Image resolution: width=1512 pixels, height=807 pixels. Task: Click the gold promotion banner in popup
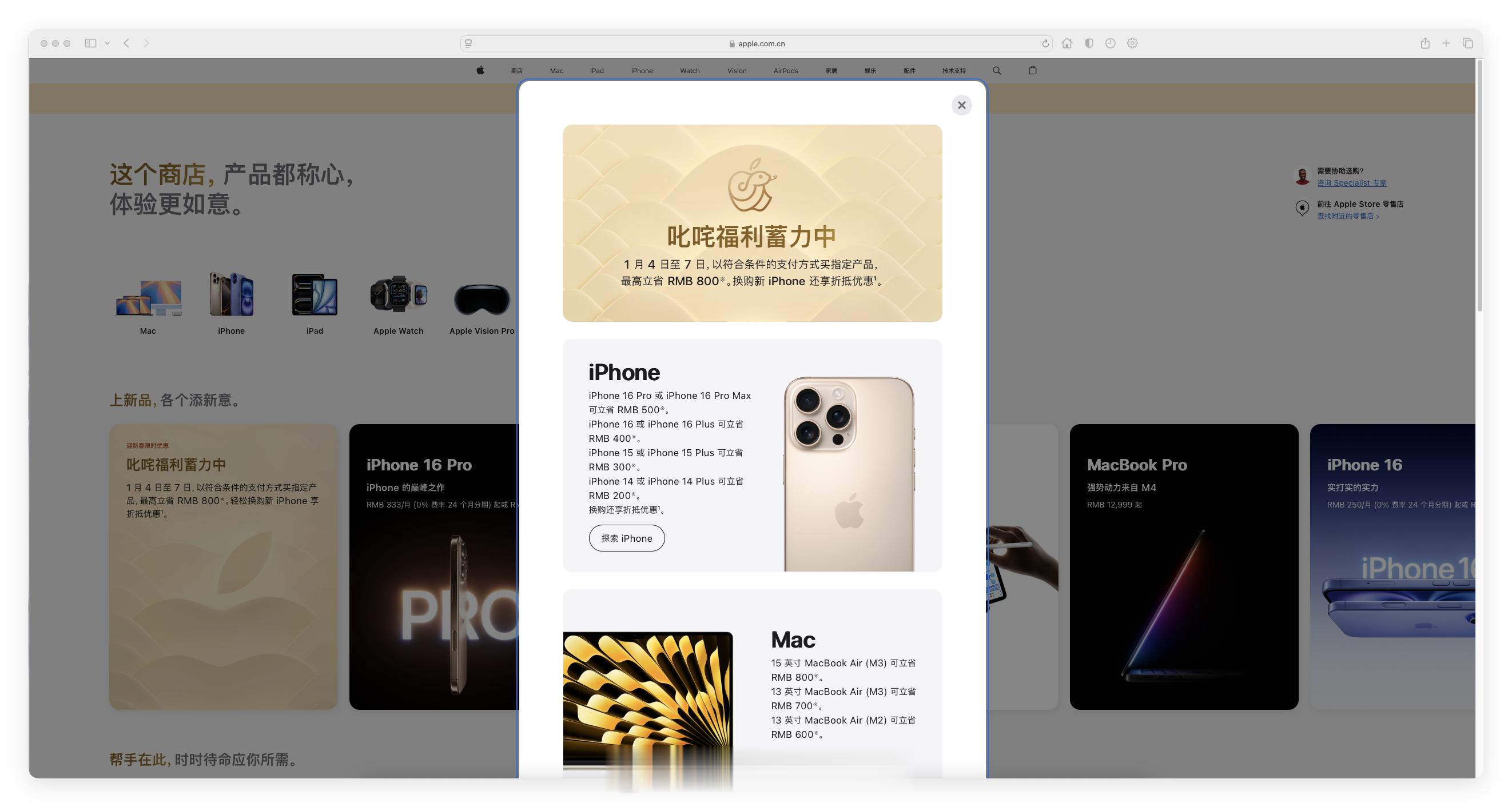click(x=752, y=223)
